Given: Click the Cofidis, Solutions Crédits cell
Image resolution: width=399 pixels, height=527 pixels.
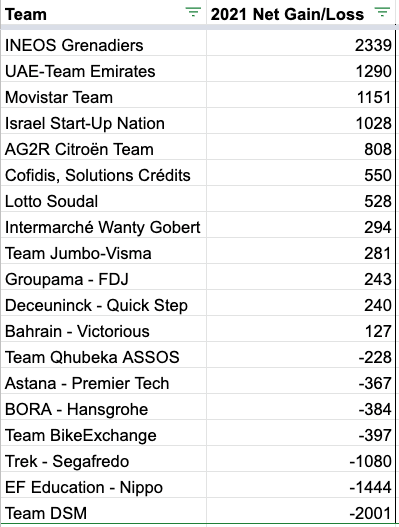Looking at the screenshot, I should [104, 175].
